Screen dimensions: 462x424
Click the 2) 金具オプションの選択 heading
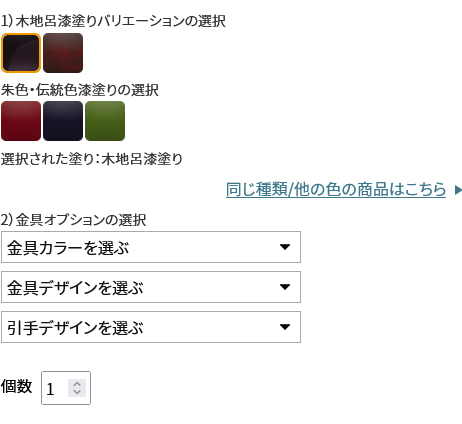[73, 220]
